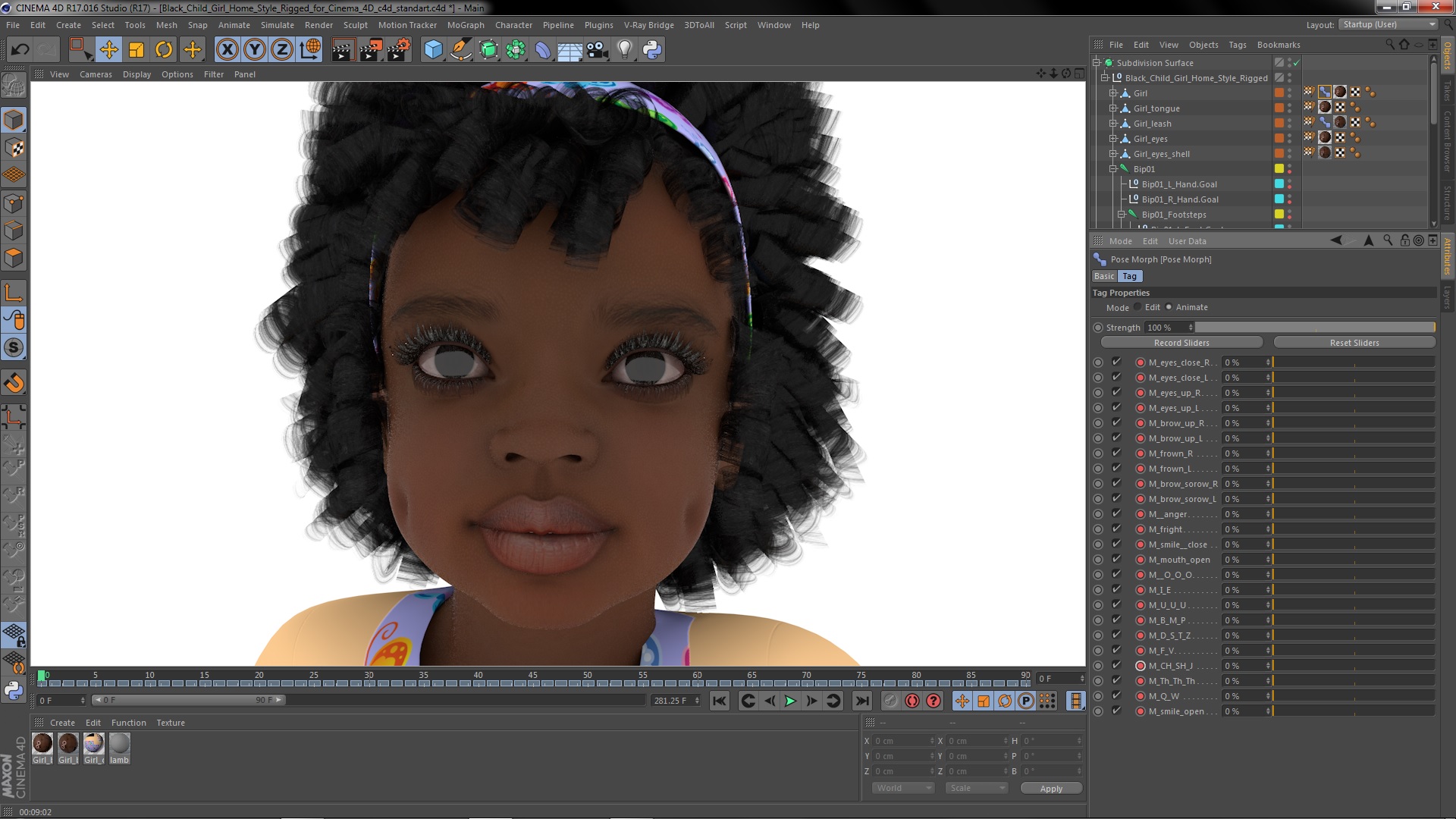1456x819 pixels.
Task: Open the V-Ray Bridge menu
Action: pos(648,25)
